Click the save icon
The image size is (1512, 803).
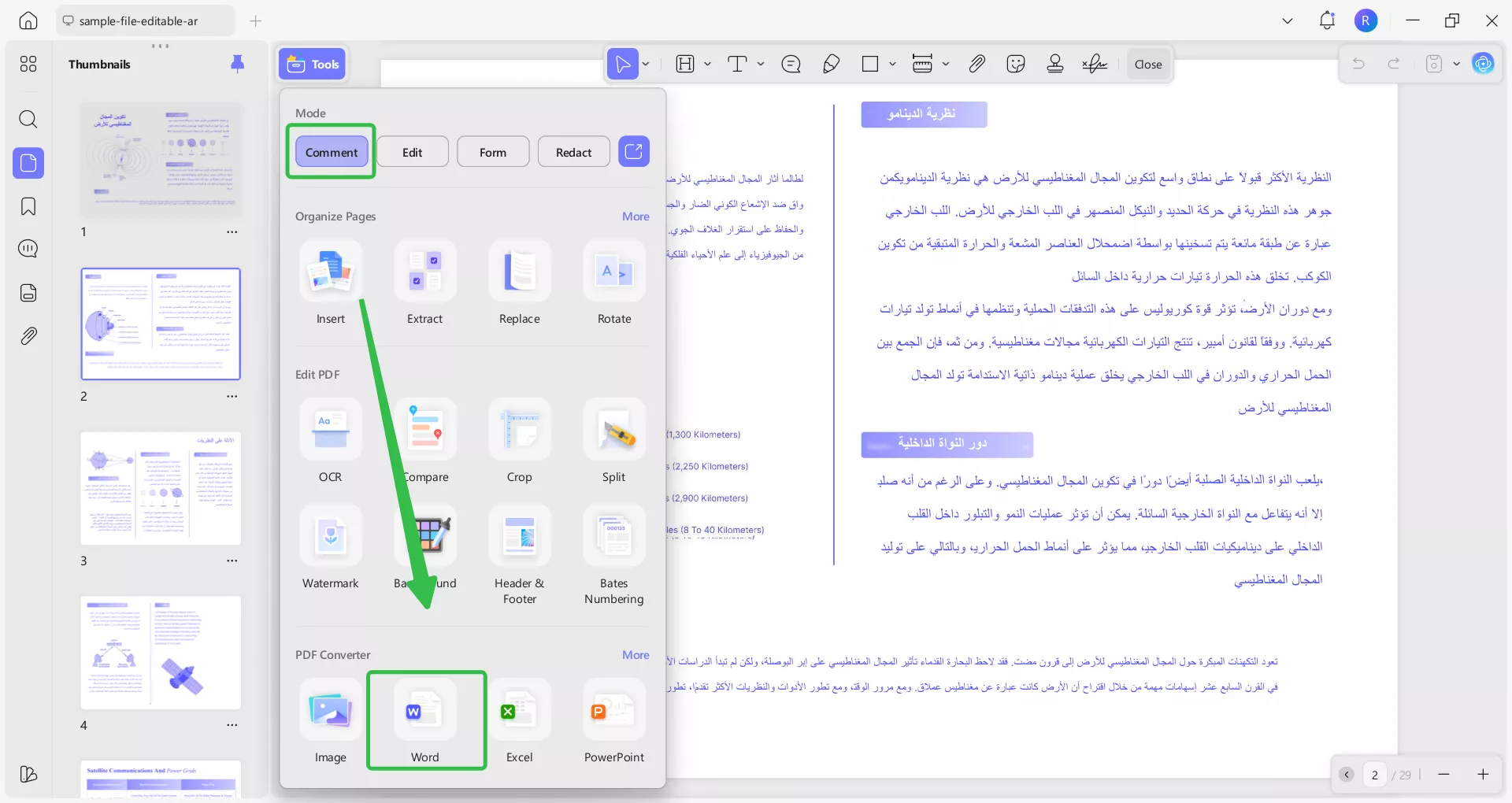coord(1434,64)
